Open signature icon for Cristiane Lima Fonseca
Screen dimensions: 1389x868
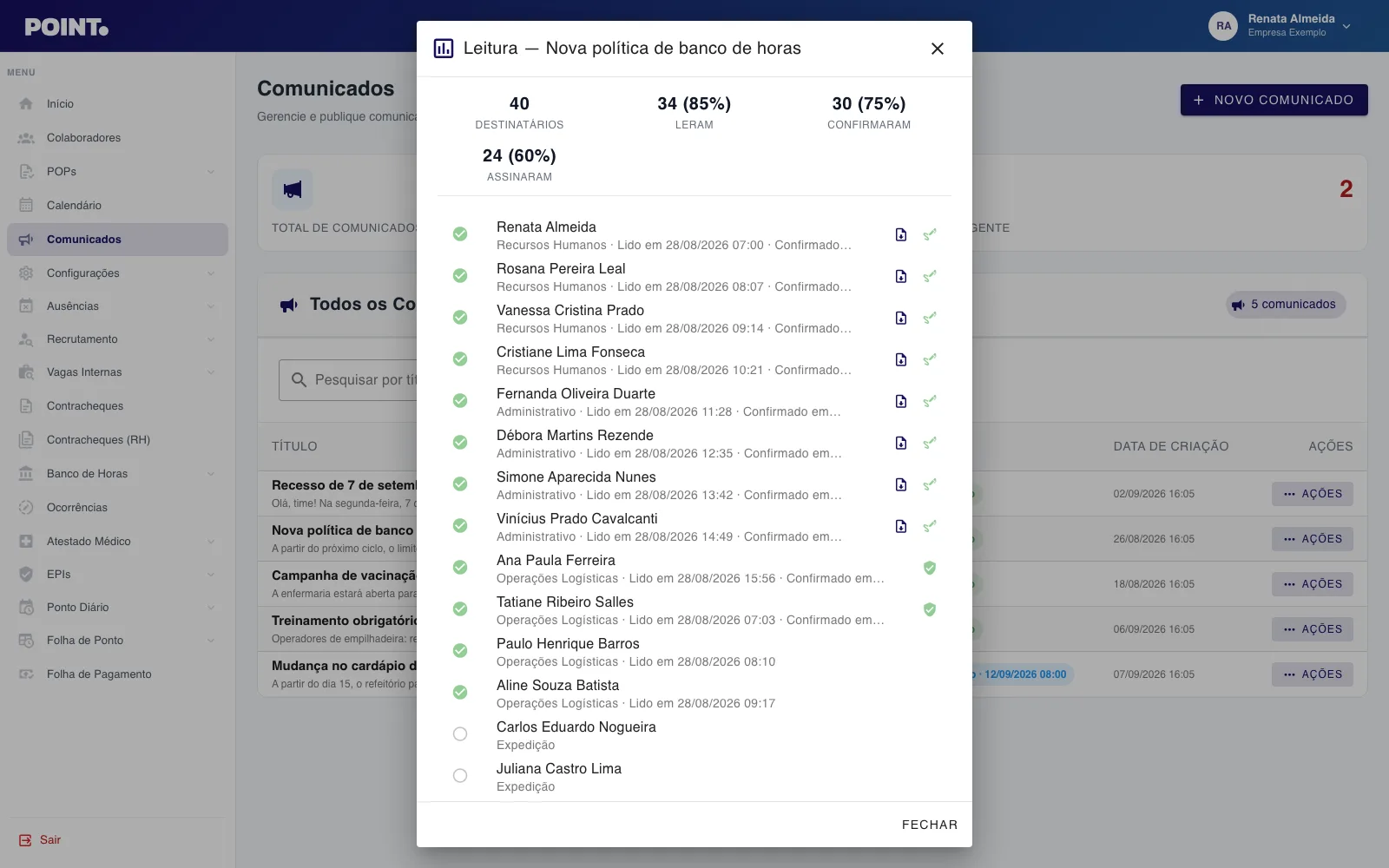[x=930, y=359]
